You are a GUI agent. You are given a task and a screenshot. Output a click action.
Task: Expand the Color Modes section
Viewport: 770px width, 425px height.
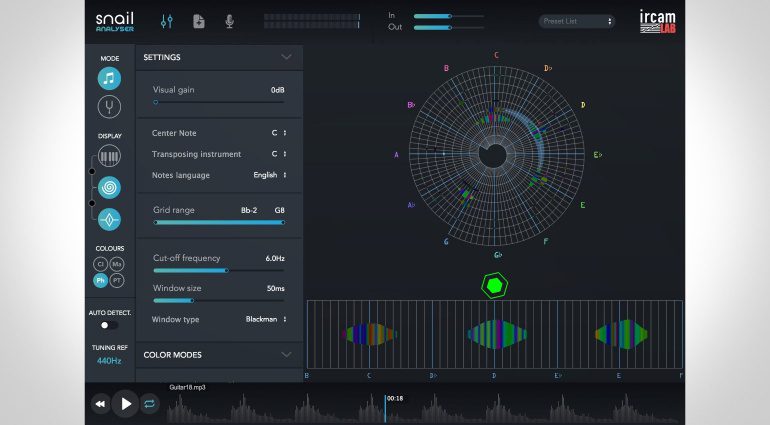(x=286, y=354)
